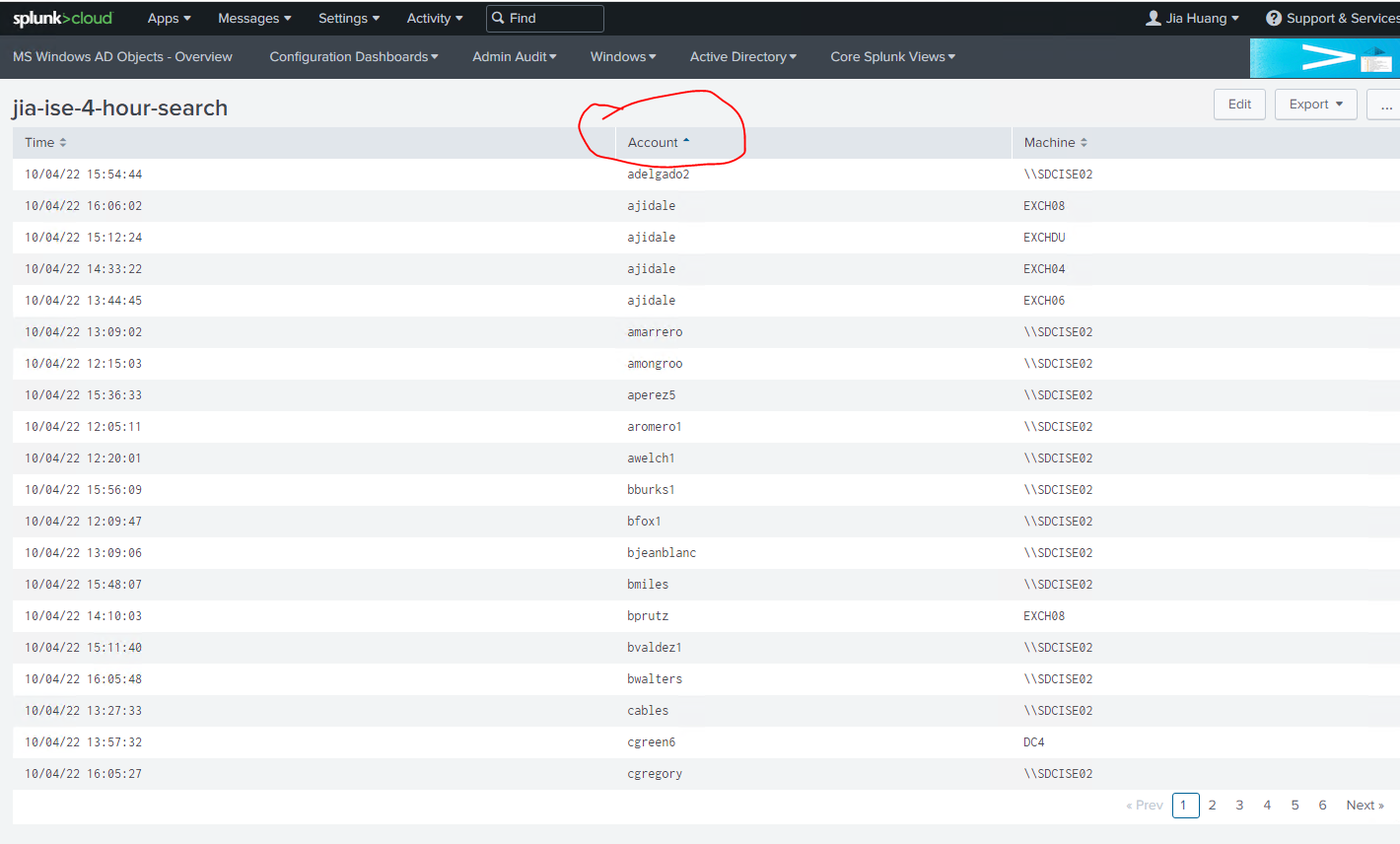Select the adelgado2 account row
This screenshot has height=844, width=1400.
pyautogui.click(x=658, y=175)
